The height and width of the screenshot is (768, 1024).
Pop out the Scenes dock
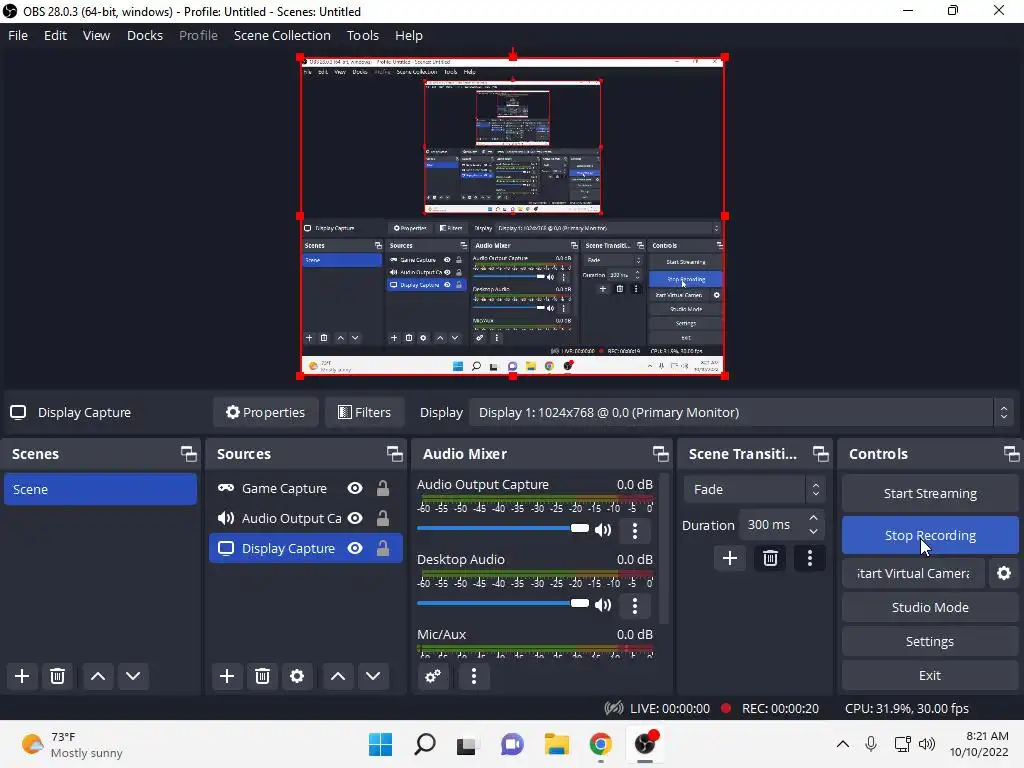click(189, 453)
